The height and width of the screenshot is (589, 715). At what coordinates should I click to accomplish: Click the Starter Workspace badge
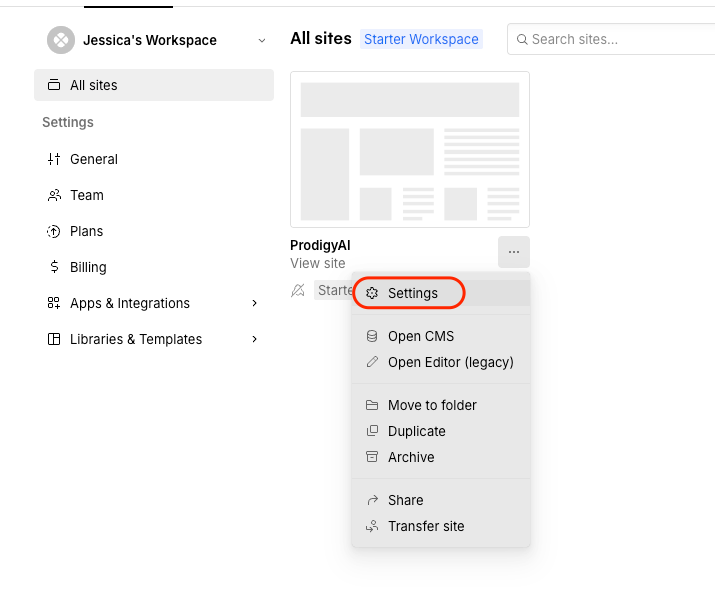coord(421,39)
